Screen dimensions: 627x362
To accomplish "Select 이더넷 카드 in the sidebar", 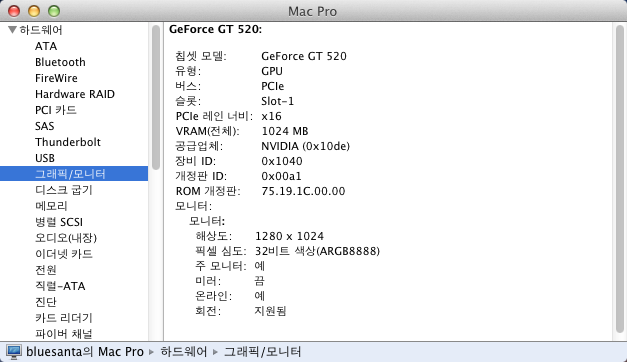I will tap(64, 254).
